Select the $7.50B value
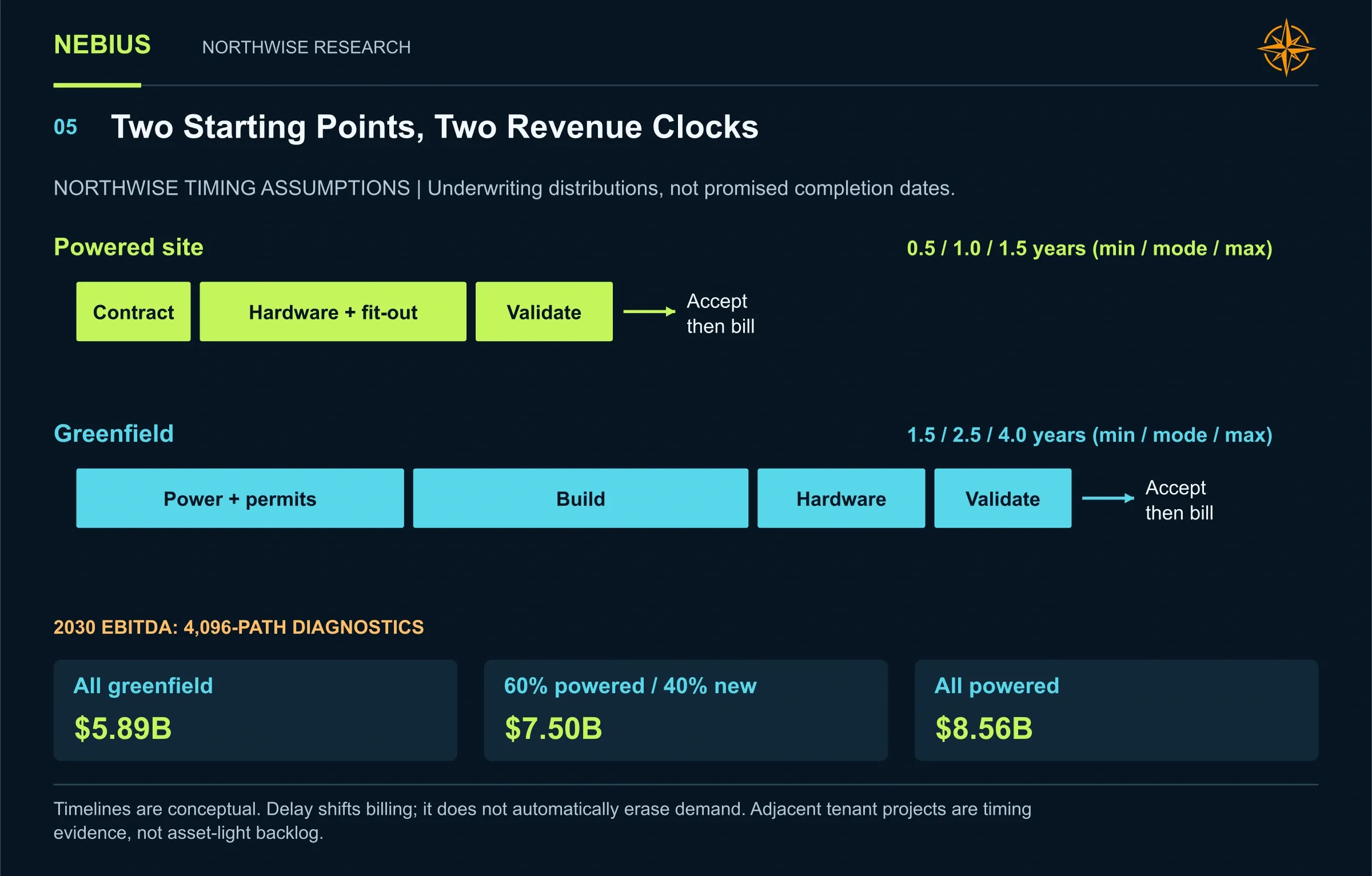 tap(553, 728)
